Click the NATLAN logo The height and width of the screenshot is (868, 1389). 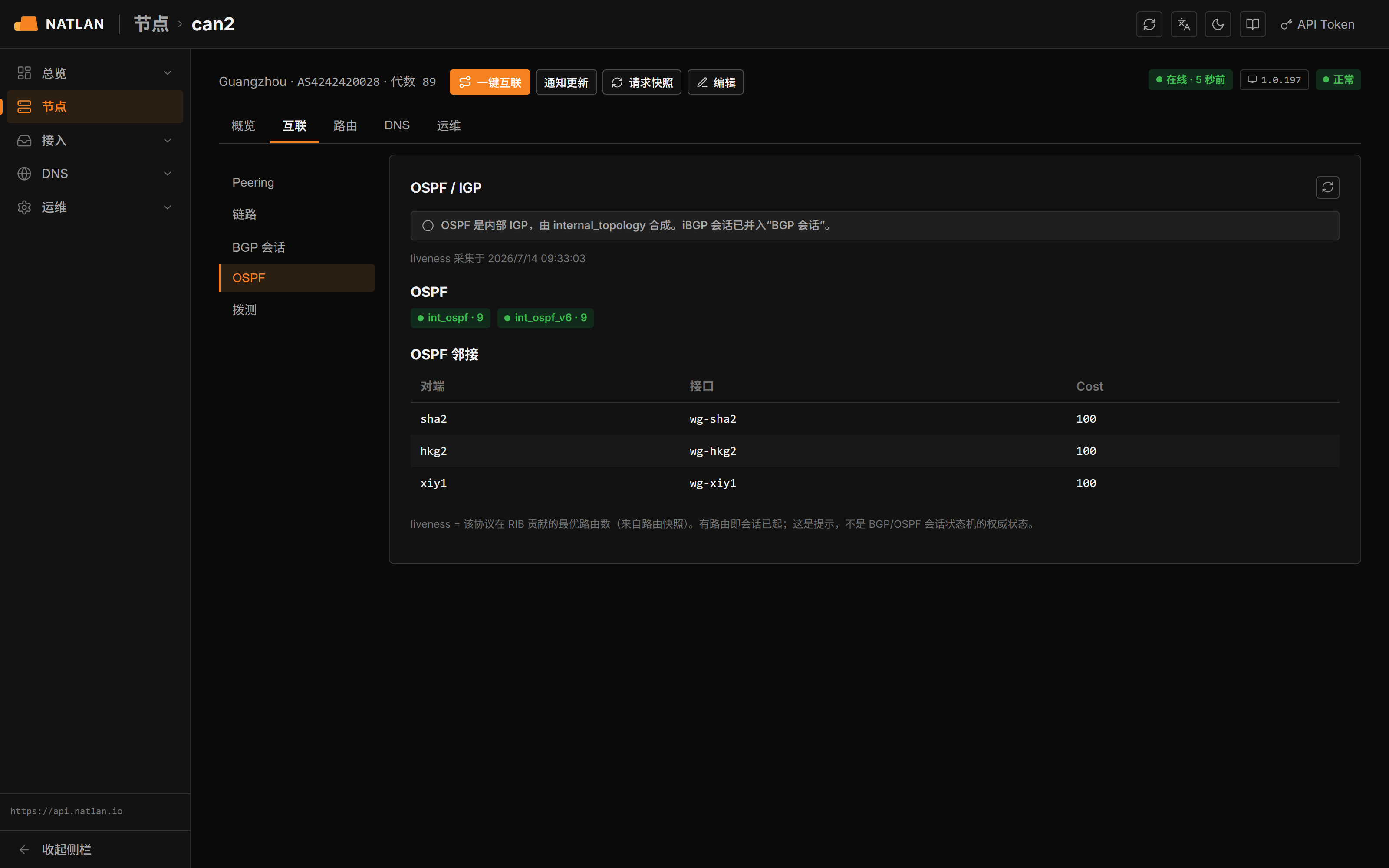(x=59, y=24)
